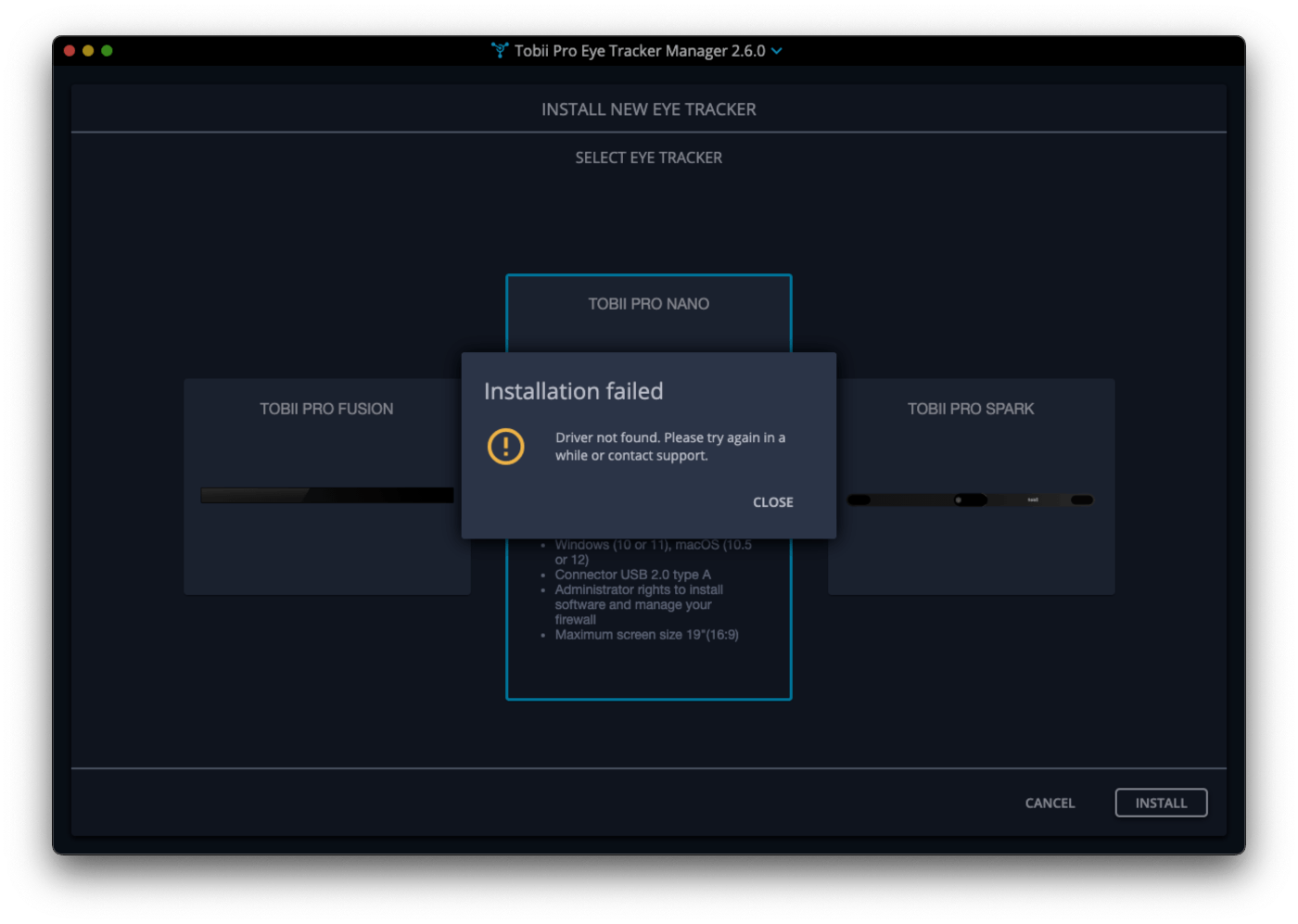
Task: Click the 'SELECT EYE TRACKER' subtitle
Action: (x=648, y=158)
